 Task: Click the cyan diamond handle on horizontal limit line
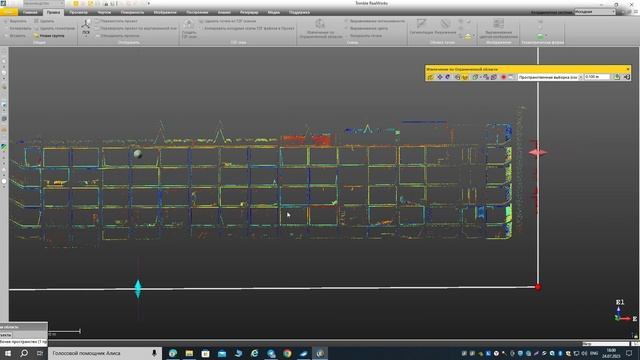coord(138,289)
